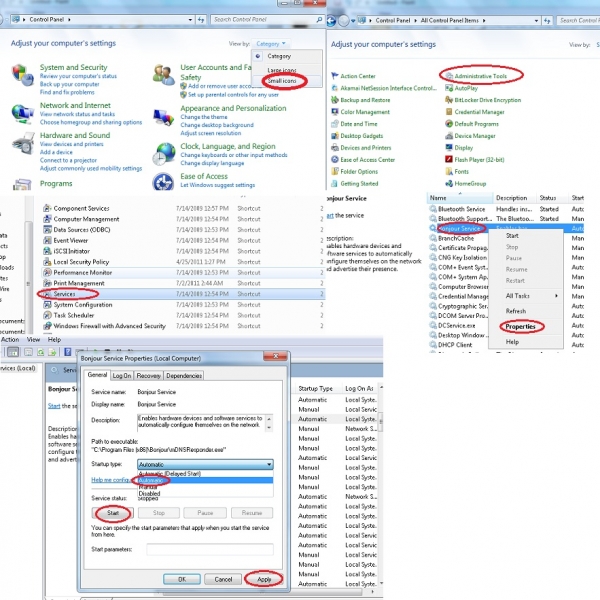This screenshot has height=600, width=600.
Task: Click the Color Management icon
Action: coord(335,112)
